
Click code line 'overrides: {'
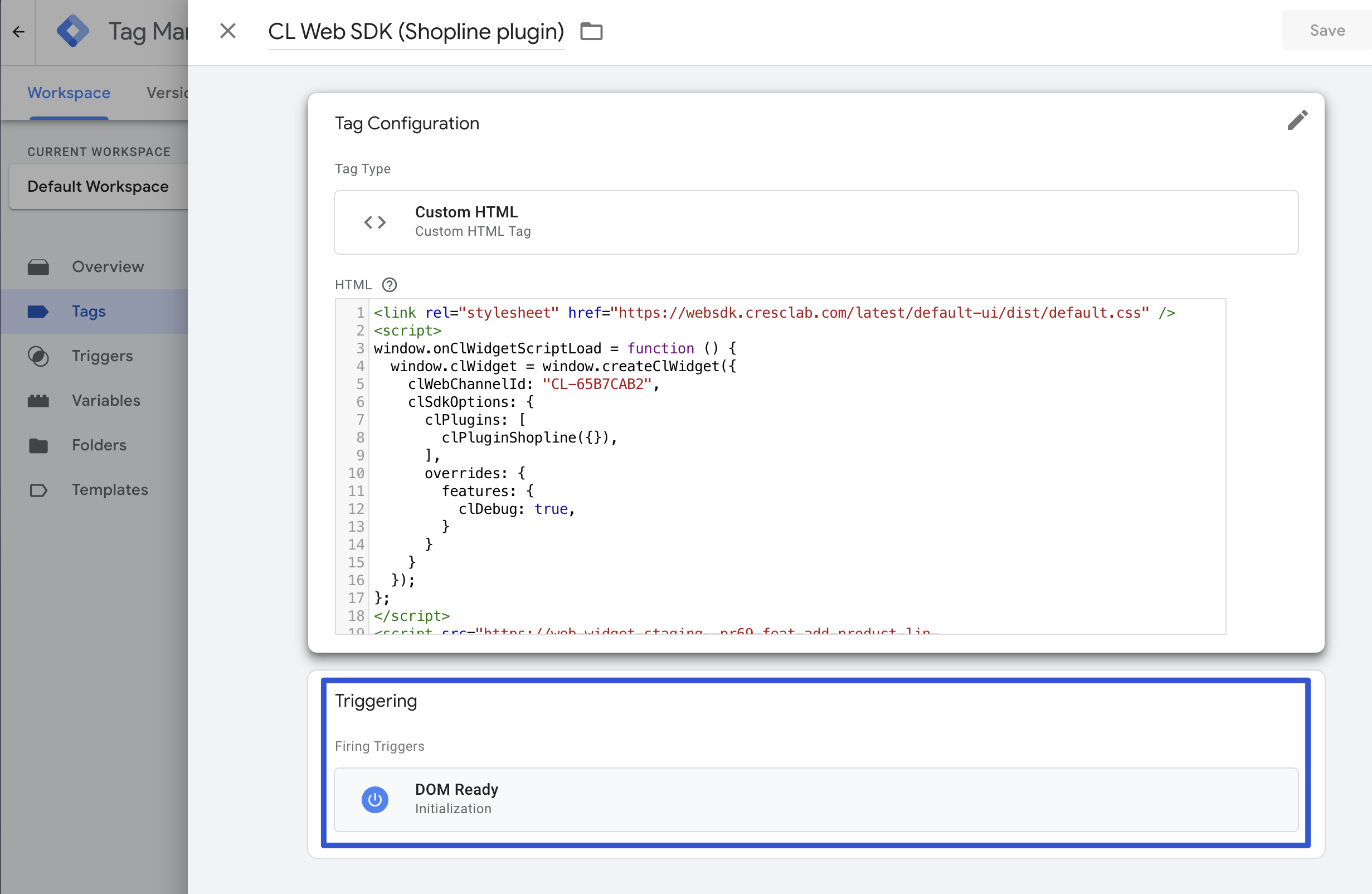[x=474, y=474]
